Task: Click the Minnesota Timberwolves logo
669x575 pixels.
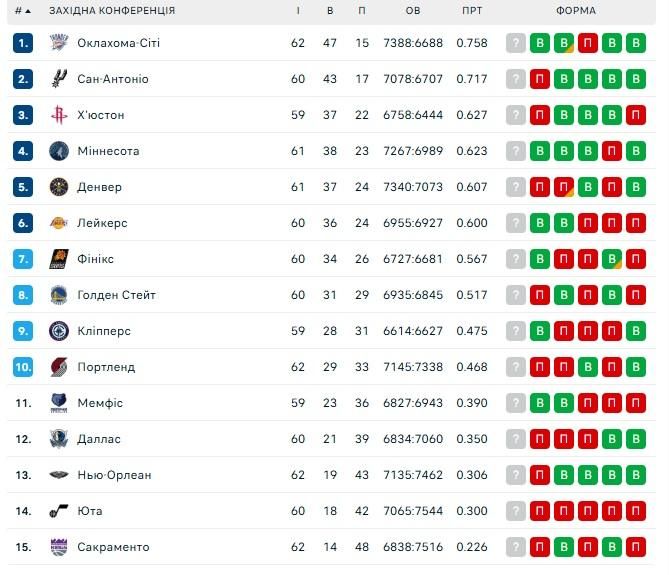Action: tap(57, 151)
